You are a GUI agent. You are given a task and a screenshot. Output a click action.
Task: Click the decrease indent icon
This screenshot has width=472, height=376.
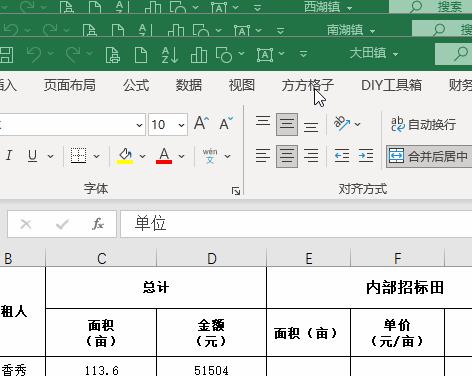(x=342, y=156)
